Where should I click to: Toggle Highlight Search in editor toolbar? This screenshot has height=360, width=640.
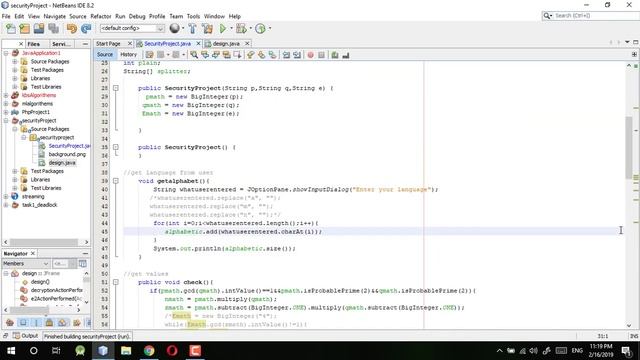[226, 55]
